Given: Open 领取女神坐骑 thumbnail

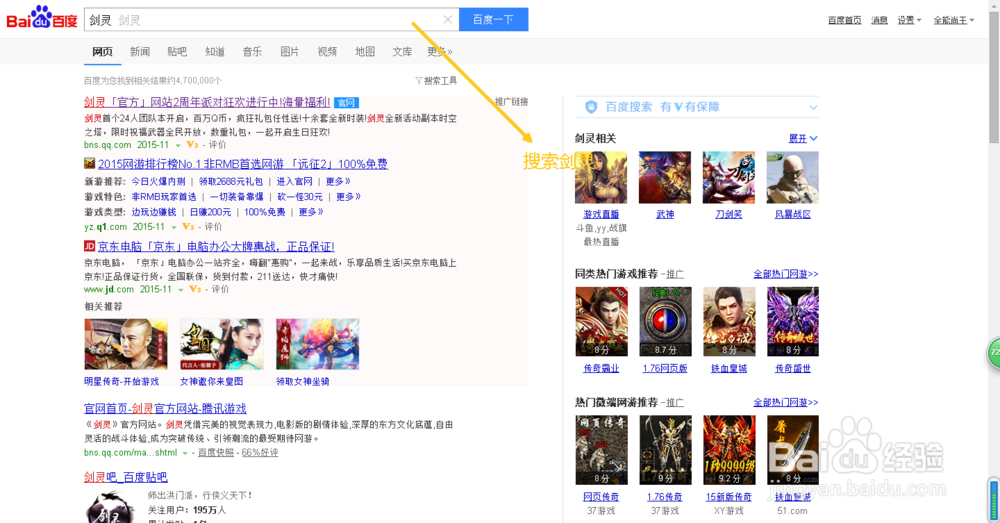Looking at the screenshot, I should 318,344.
